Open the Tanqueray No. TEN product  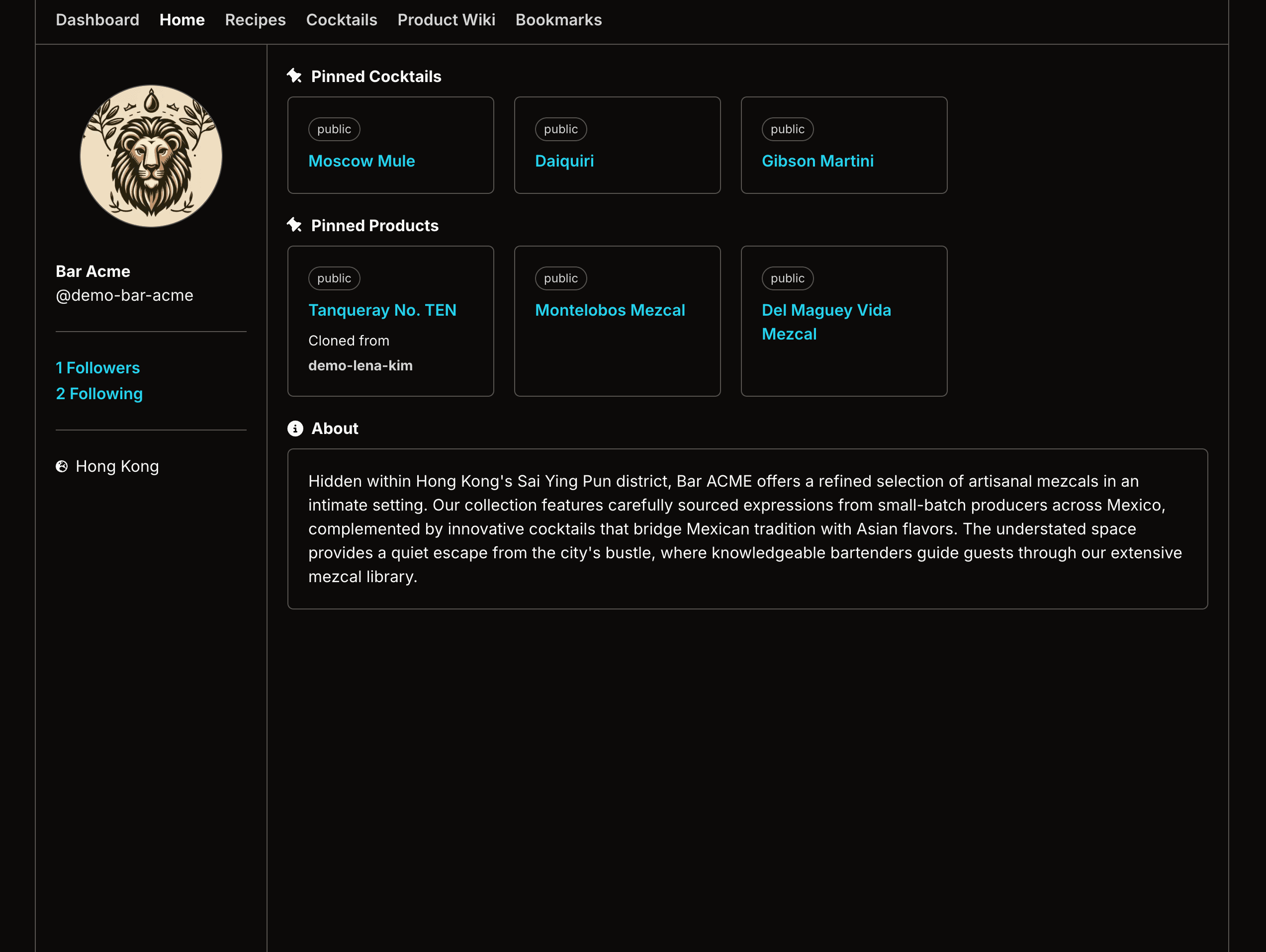pyautogui.click(x=382, y=310)
